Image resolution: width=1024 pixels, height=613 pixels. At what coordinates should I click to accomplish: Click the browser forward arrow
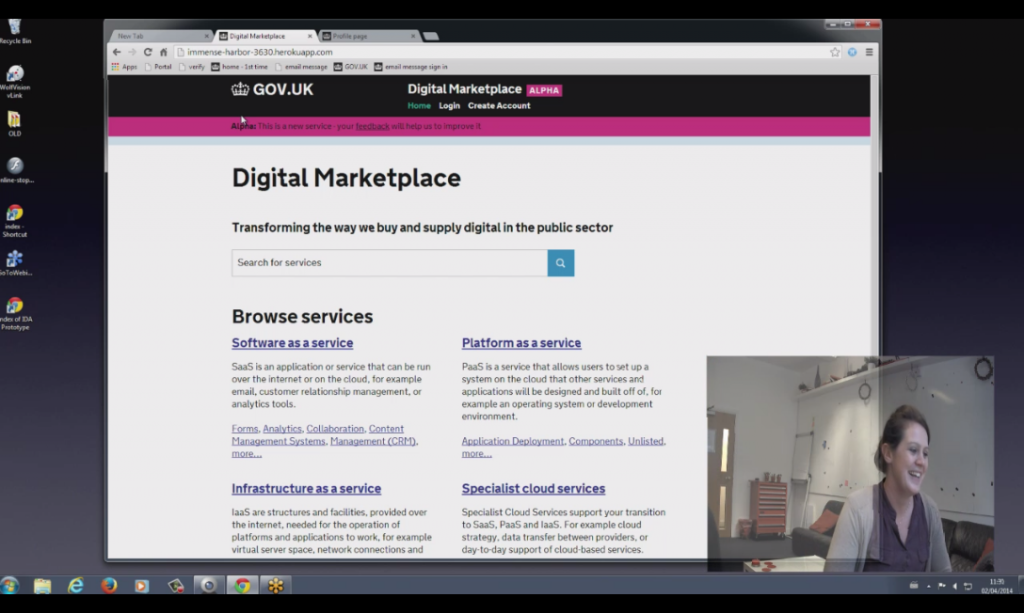tap(133, 52)
